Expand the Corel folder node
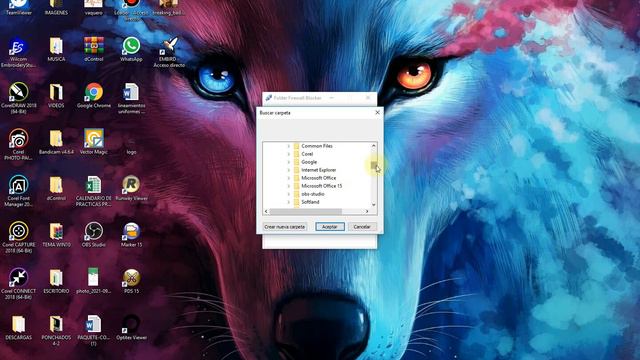 click(x=289, y=154)
